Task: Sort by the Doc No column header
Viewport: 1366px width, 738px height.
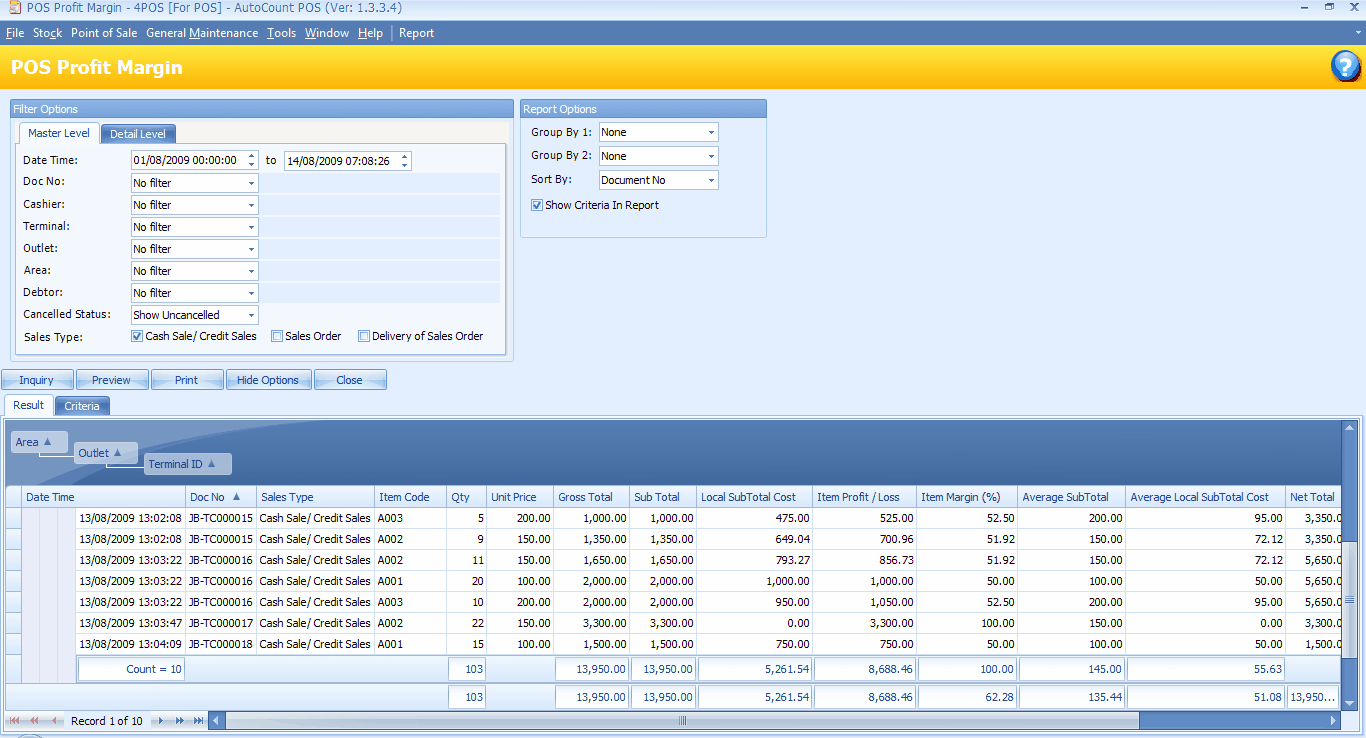Action: 221,497
